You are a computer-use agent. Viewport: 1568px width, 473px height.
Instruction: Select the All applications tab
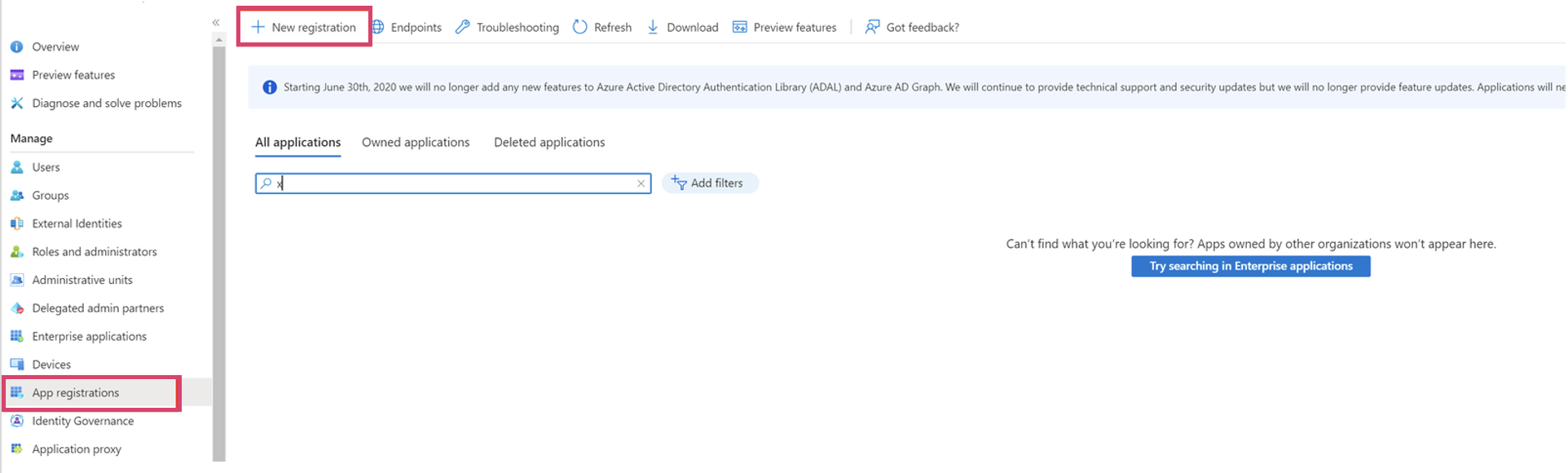click(297, 143)
